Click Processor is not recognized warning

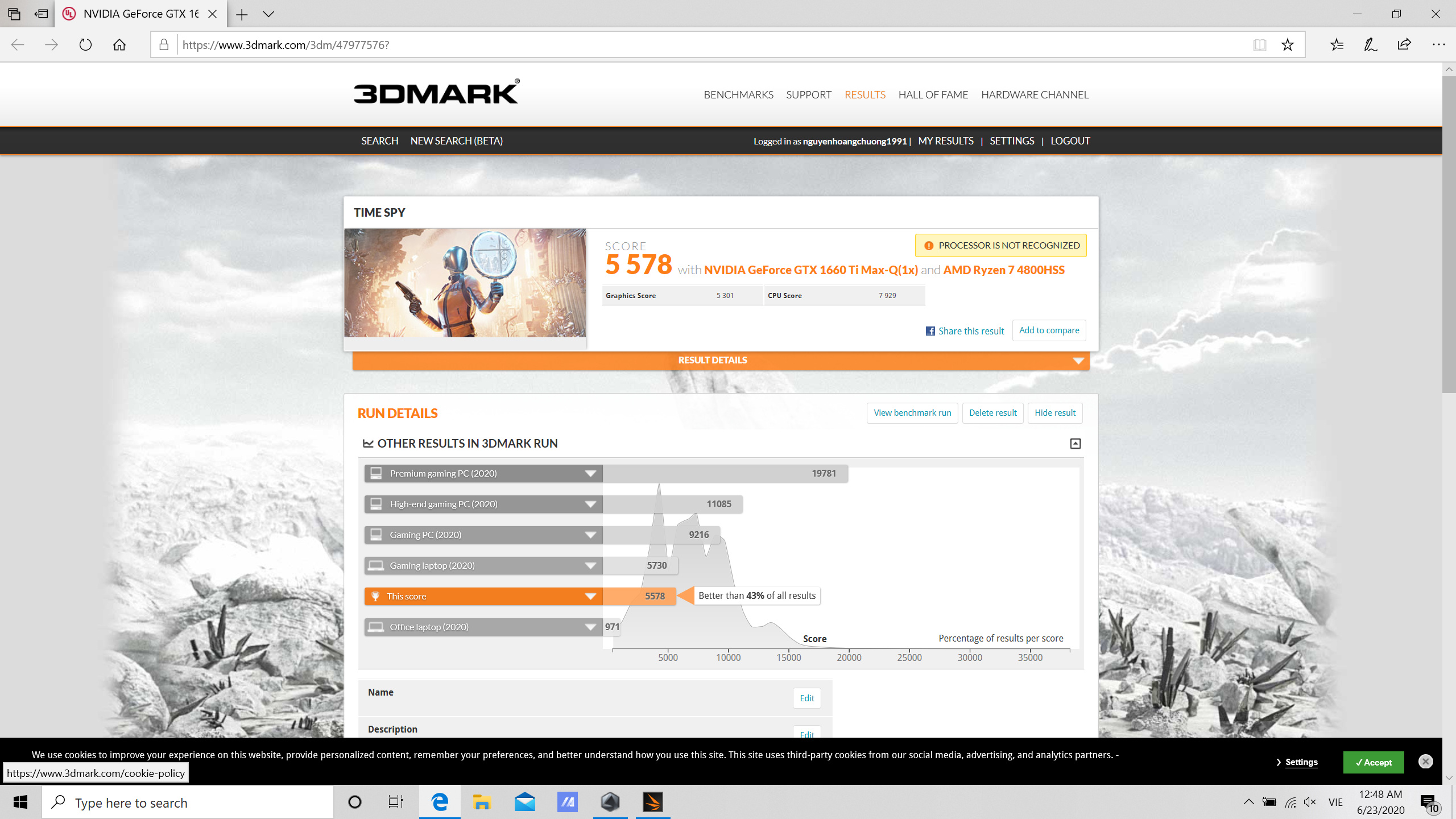[x=1000, y=246]
